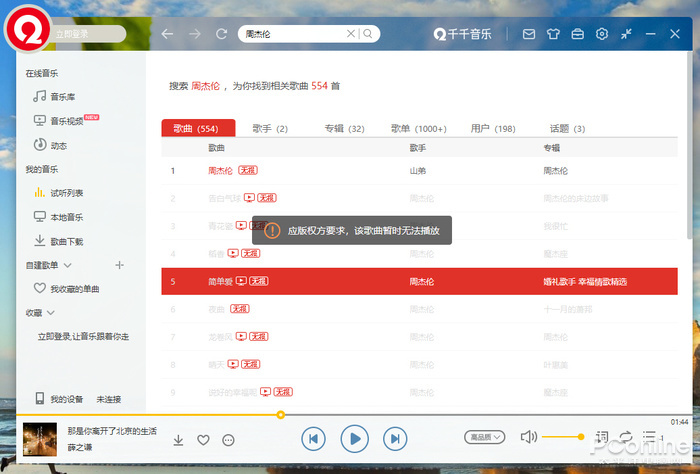700x474 pixels.
Task: Click lossless badge of 夜曲
Action: coord(240,308)
